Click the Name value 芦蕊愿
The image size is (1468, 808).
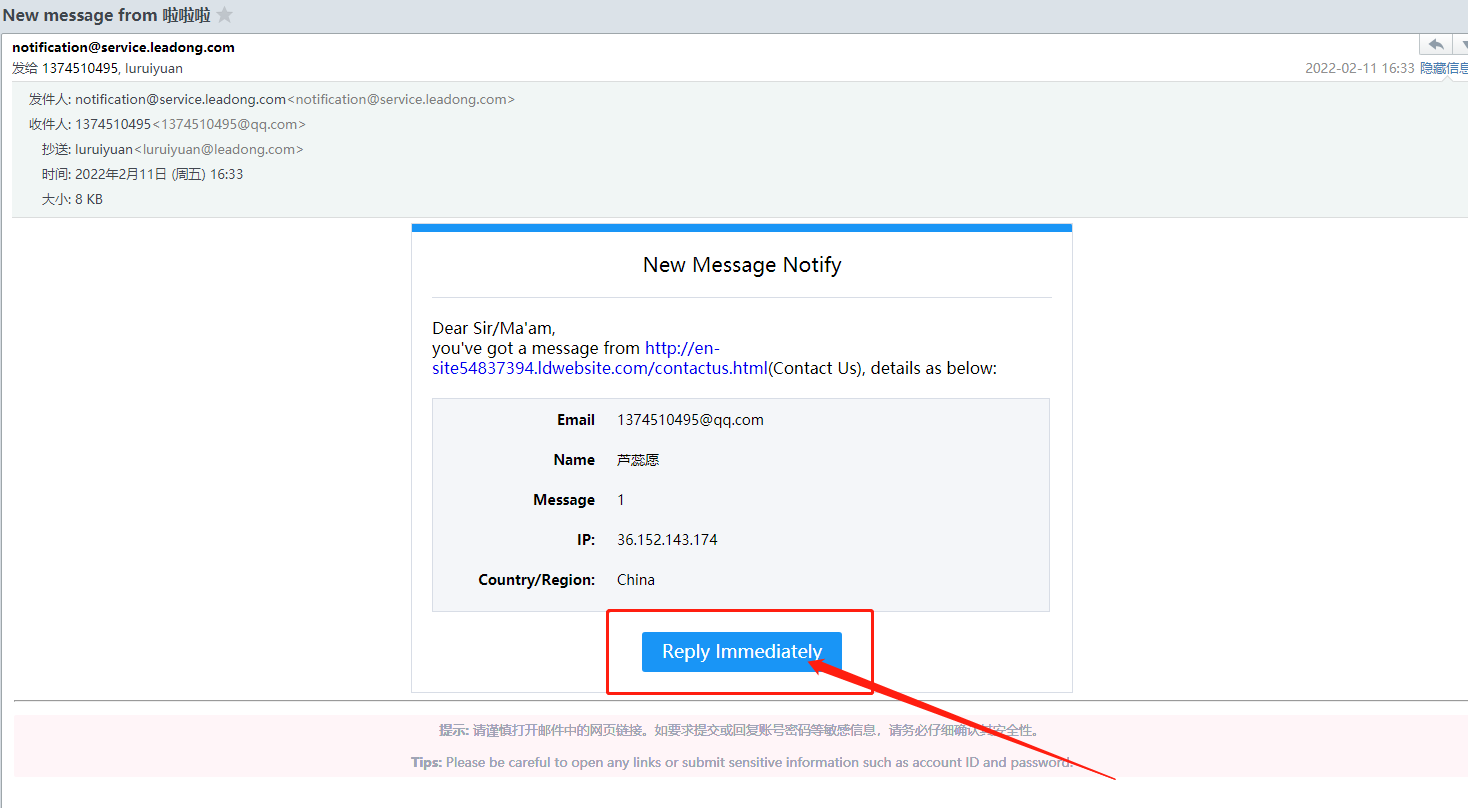click(638, 460)
